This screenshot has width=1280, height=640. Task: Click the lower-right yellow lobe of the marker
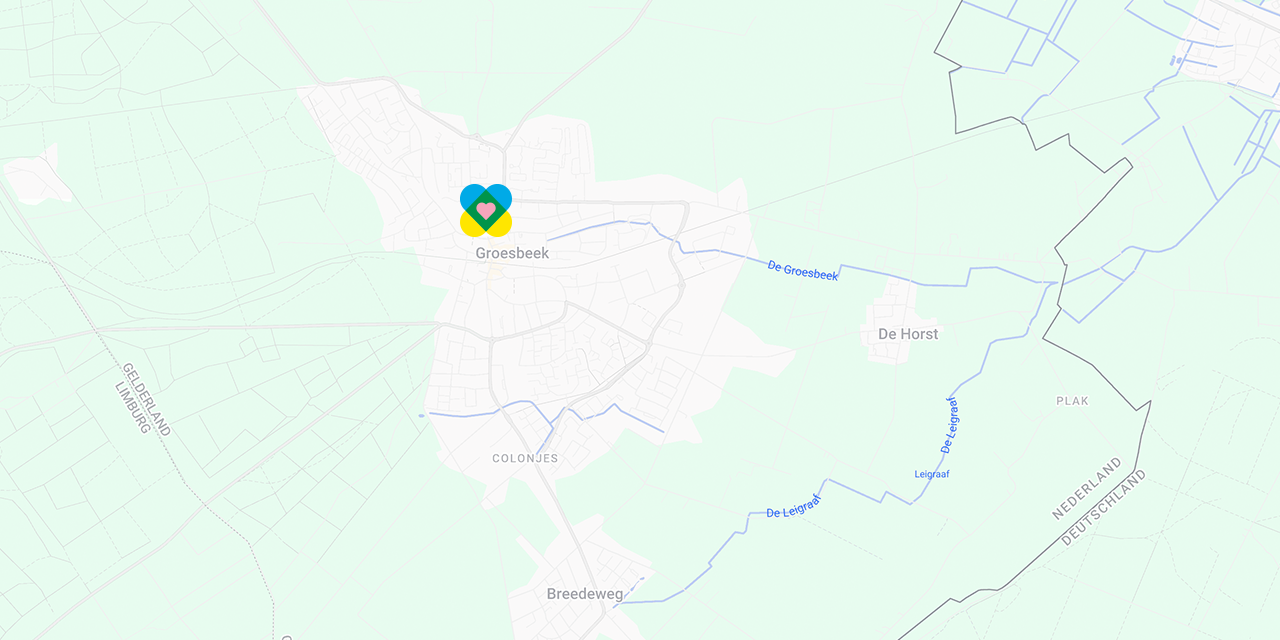tap(502, 226)
